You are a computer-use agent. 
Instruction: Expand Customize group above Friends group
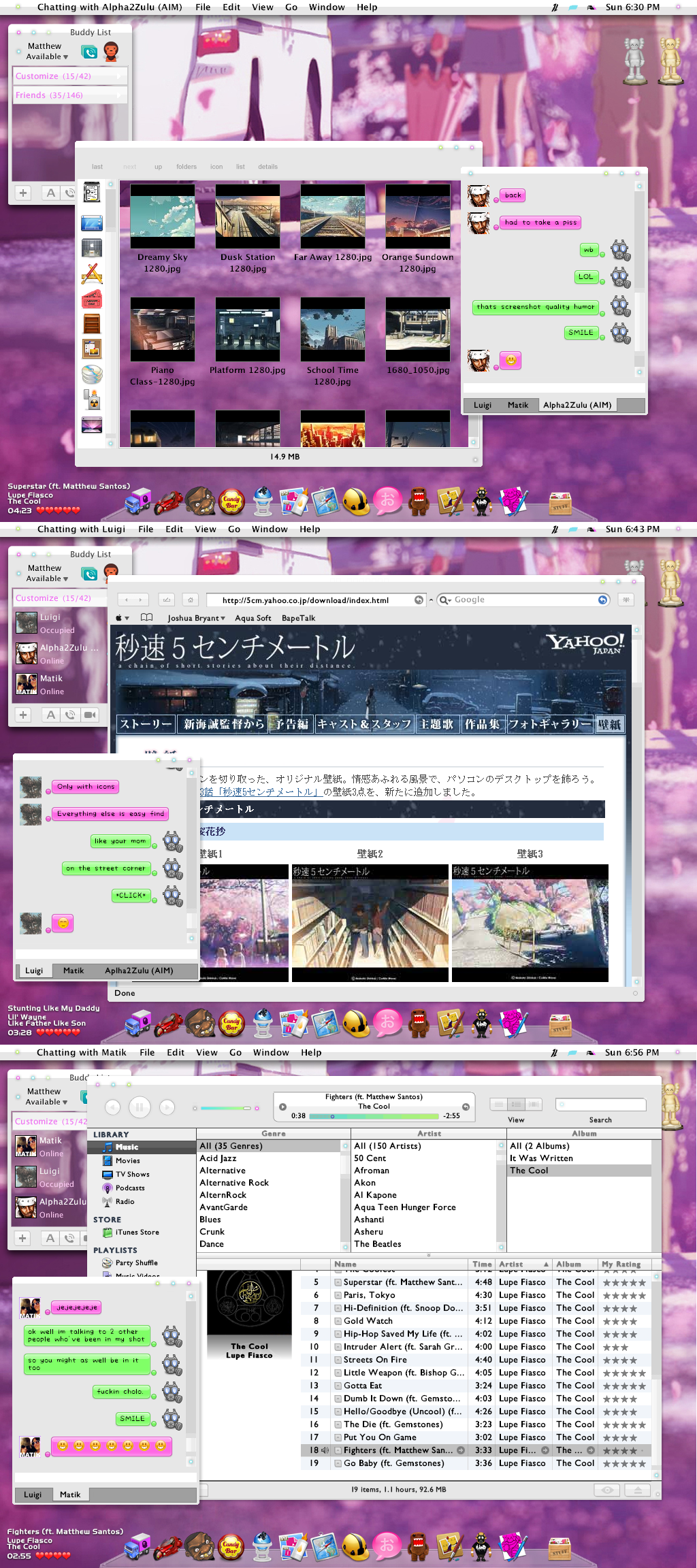pos(70,76)
